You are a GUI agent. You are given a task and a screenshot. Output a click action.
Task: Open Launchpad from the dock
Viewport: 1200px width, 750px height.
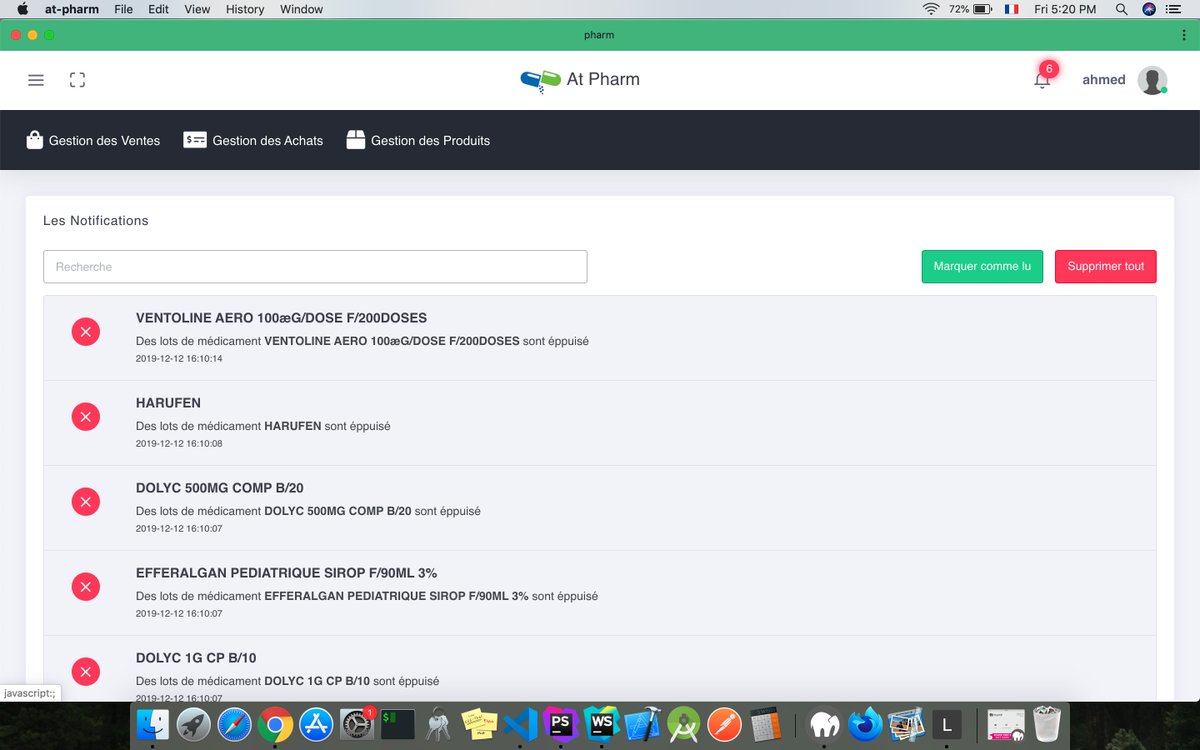194,724
